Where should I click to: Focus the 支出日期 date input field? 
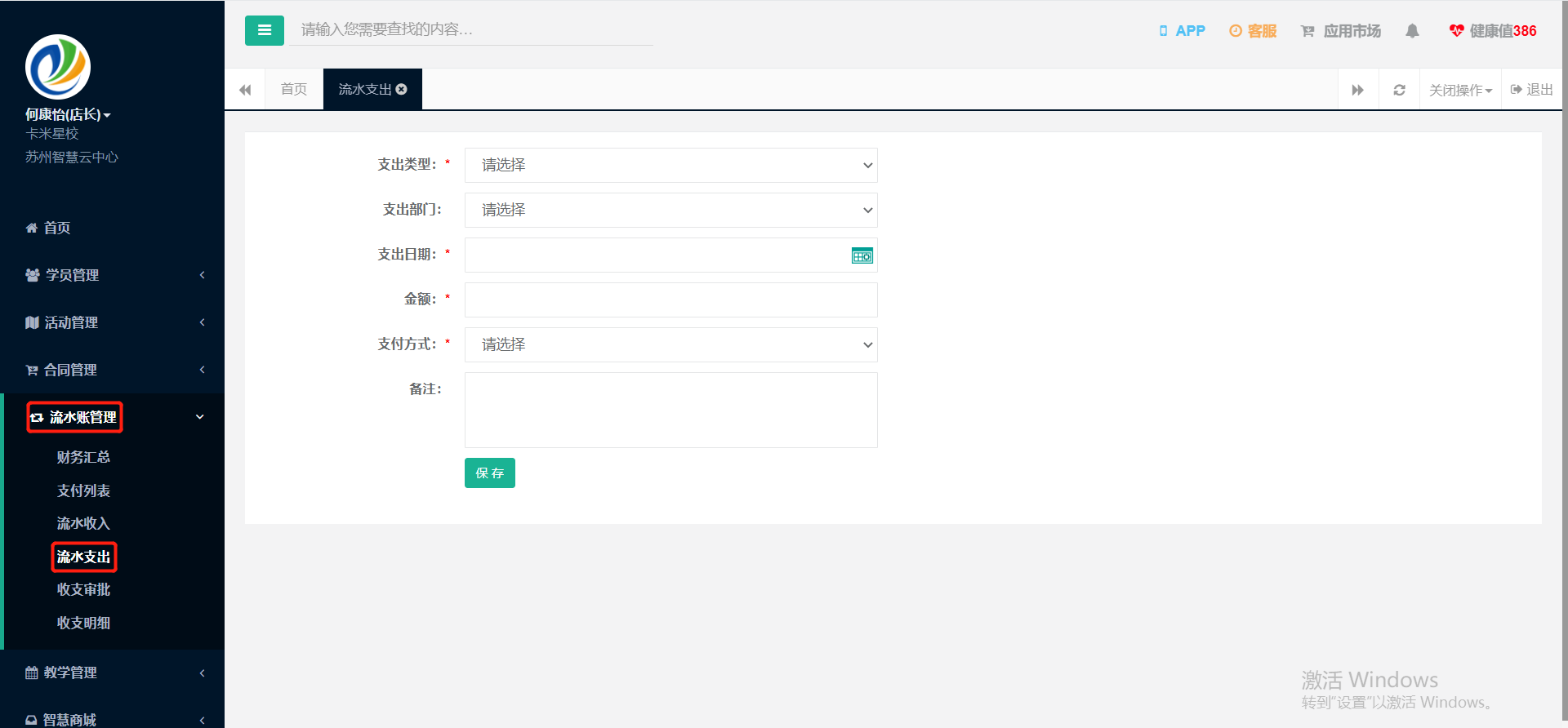pyautogui.click(x=671, y=255)
